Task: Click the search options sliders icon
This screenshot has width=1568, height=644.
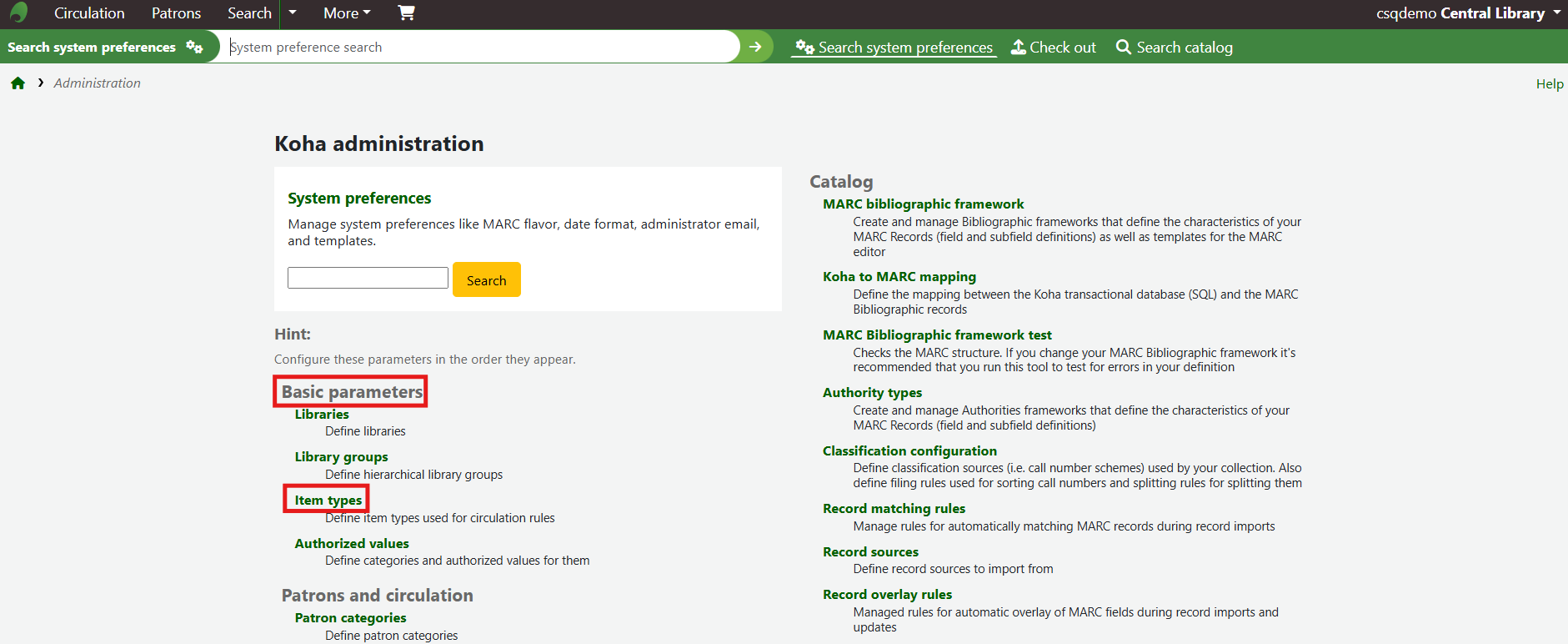Action: click(x=194, y=47)
